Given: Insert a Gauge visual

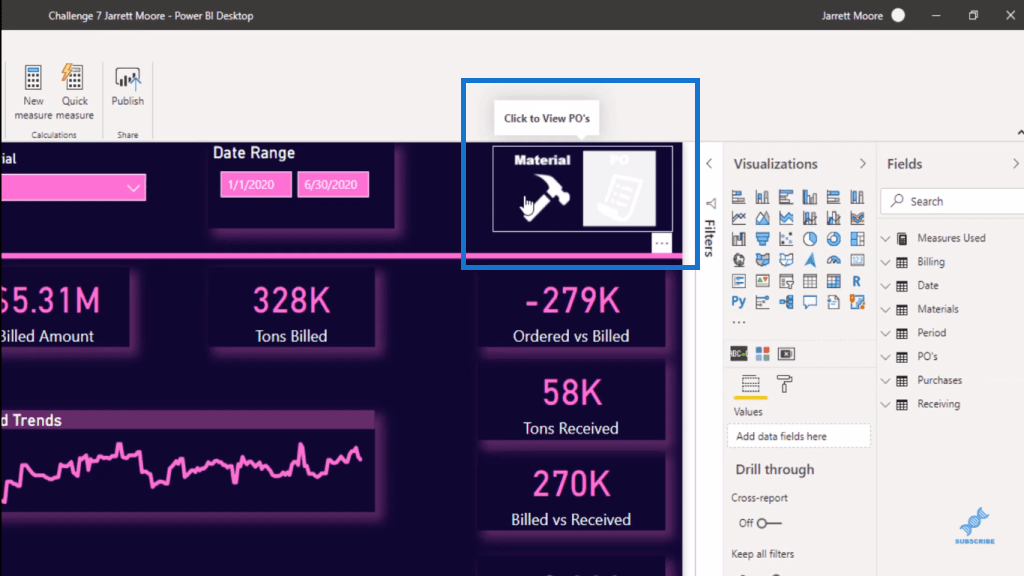Looking at the screenshot, I should pyautogui.click(x=833, y=260).
